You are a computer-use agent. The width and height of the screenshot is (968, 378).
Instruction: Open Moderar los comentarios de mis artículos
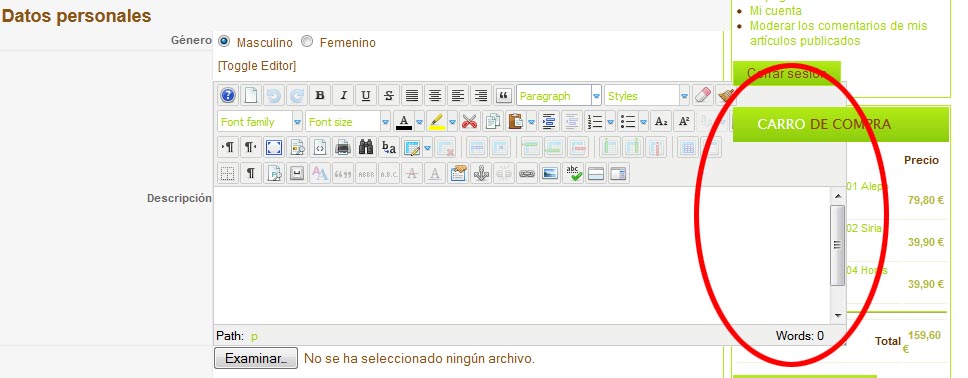(x=838, y=33)
